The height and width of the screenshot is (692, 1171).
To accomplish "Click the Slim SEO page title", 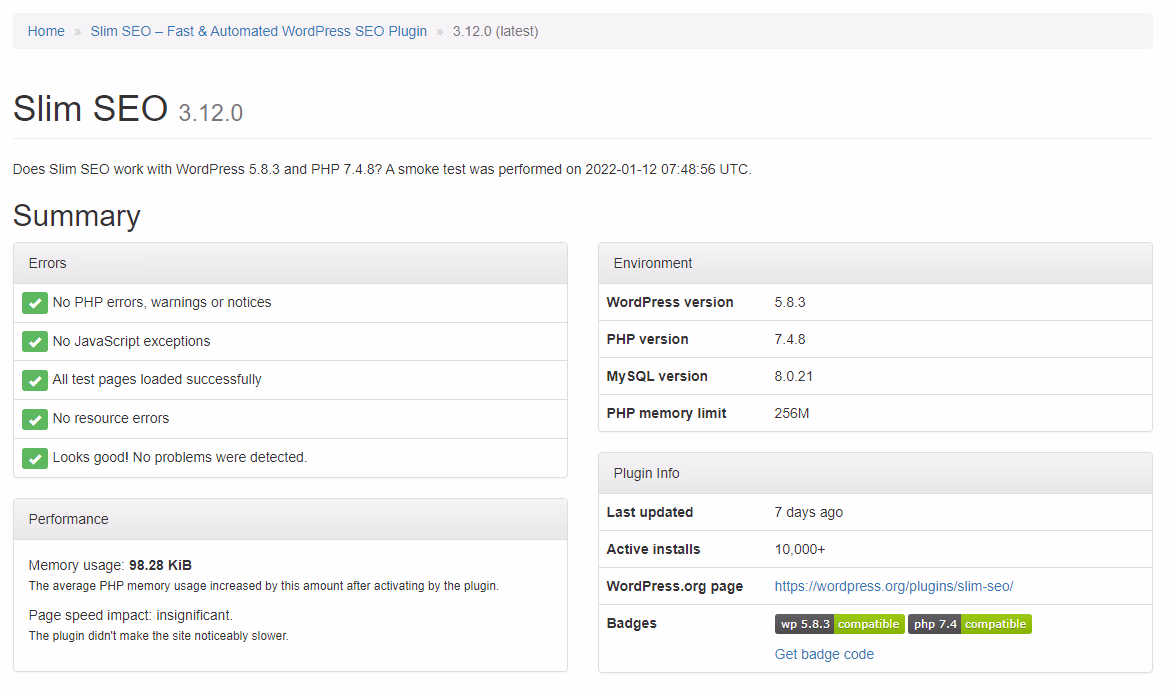I will (91, 108).
